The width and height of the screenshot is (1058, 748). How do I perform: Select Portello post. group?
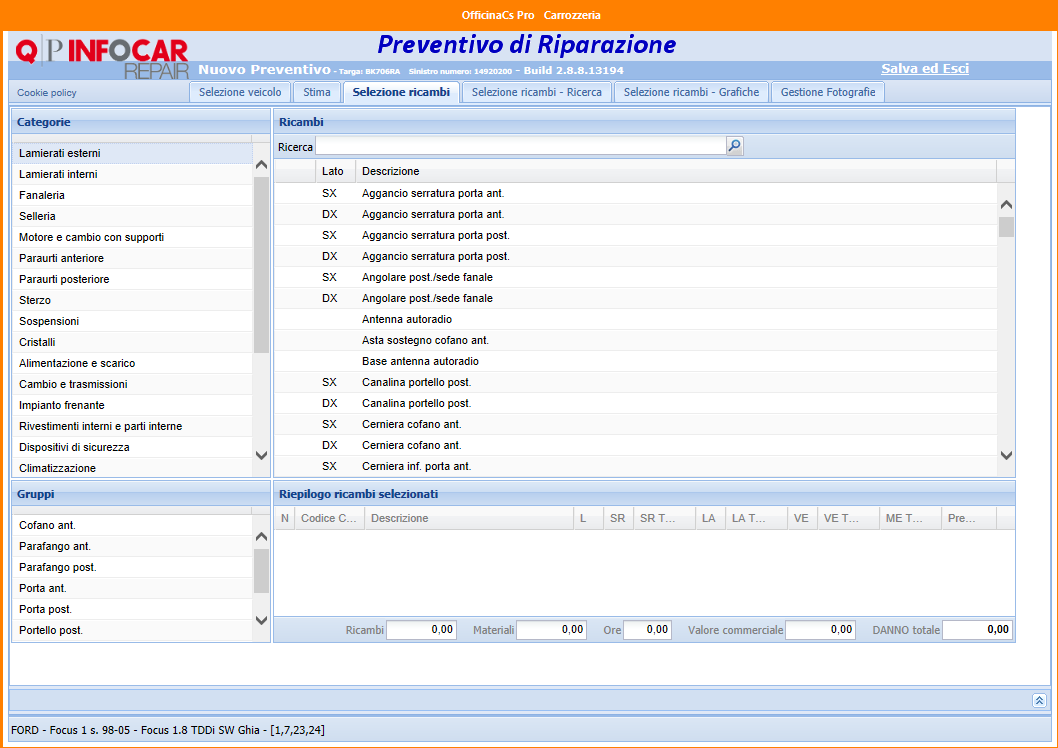tap(132, 629)
